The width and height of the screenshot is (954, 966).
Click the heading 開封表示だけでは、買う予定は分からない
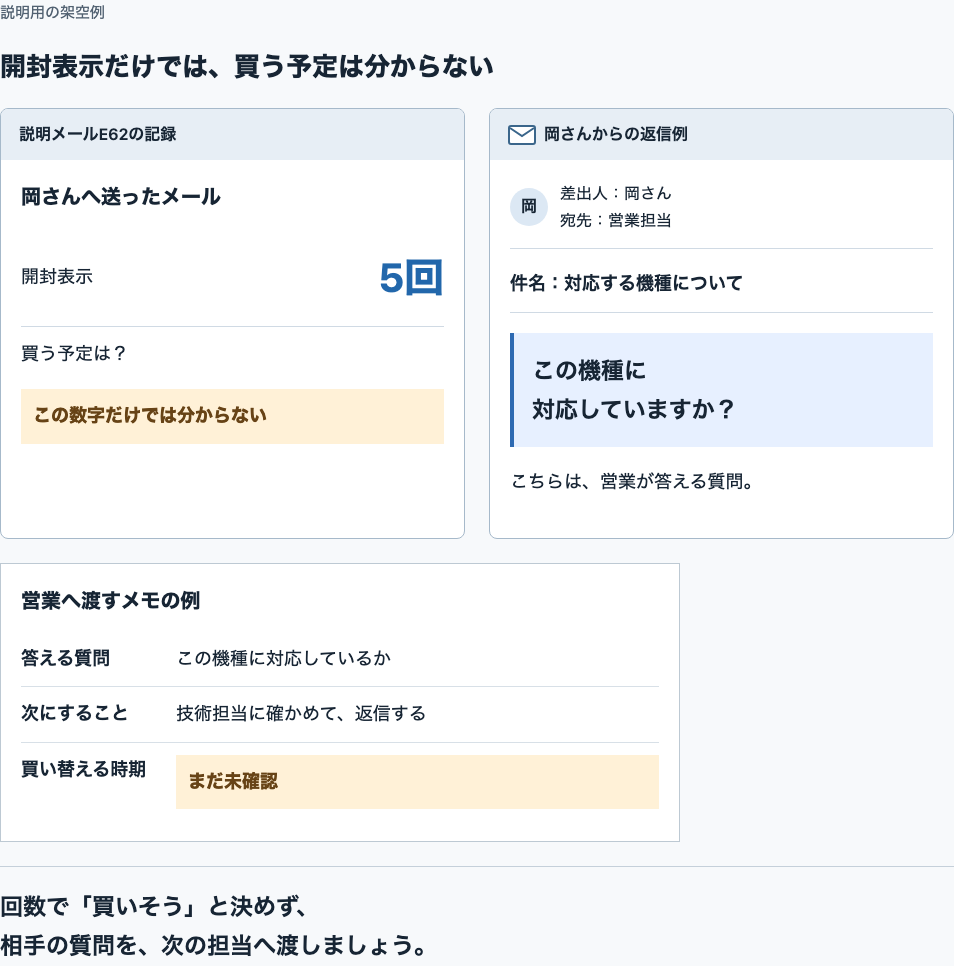[247, 66]
